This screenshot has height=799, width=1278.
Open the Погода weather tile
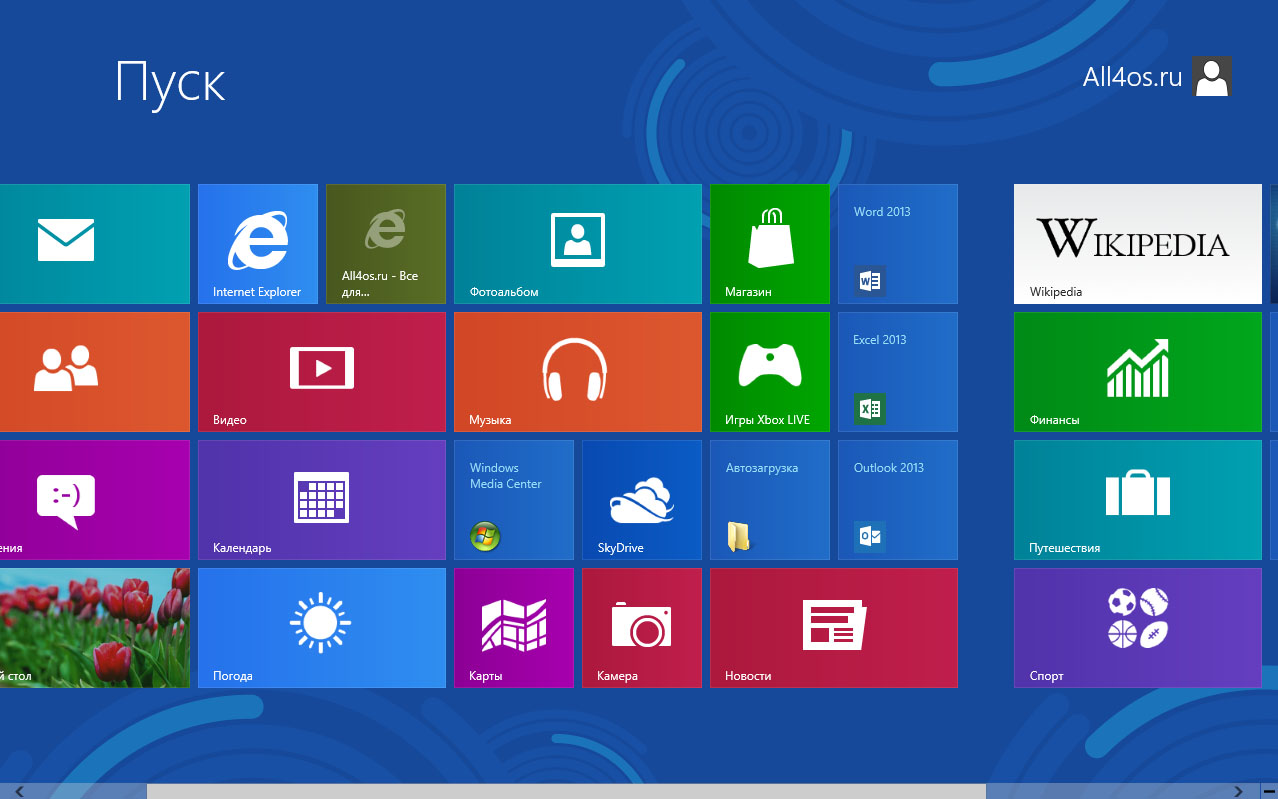pyautogui.click(x=322, y=628)
